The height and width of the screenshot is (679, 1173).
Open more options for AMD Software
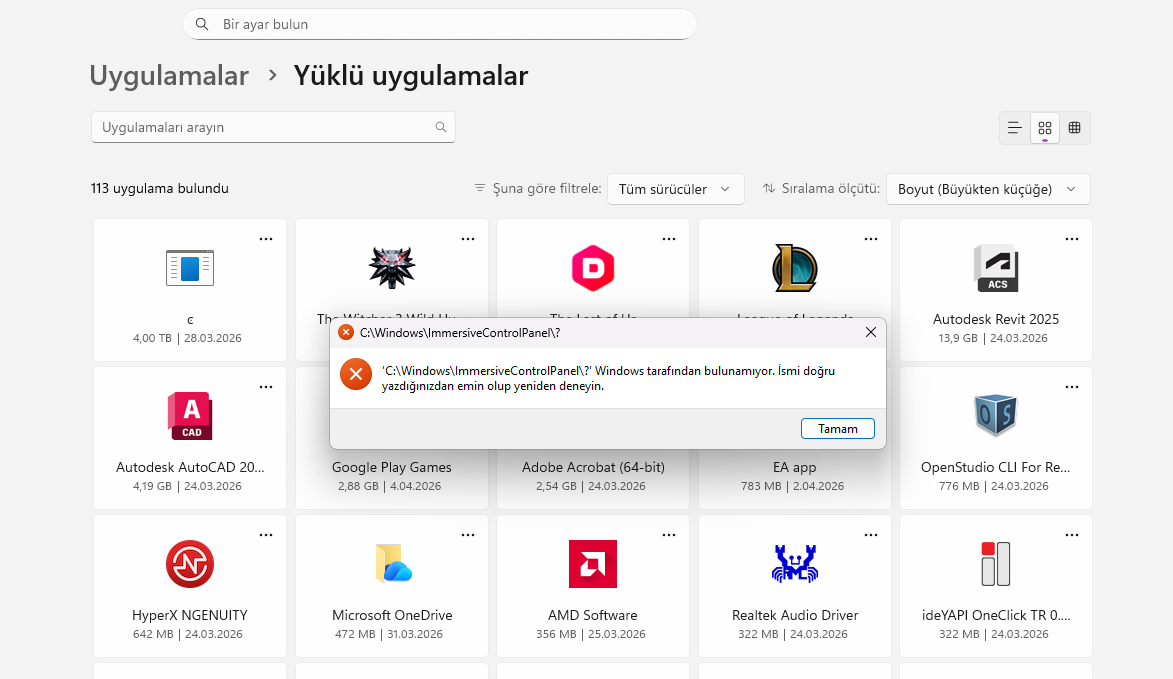tap(669, 535)
